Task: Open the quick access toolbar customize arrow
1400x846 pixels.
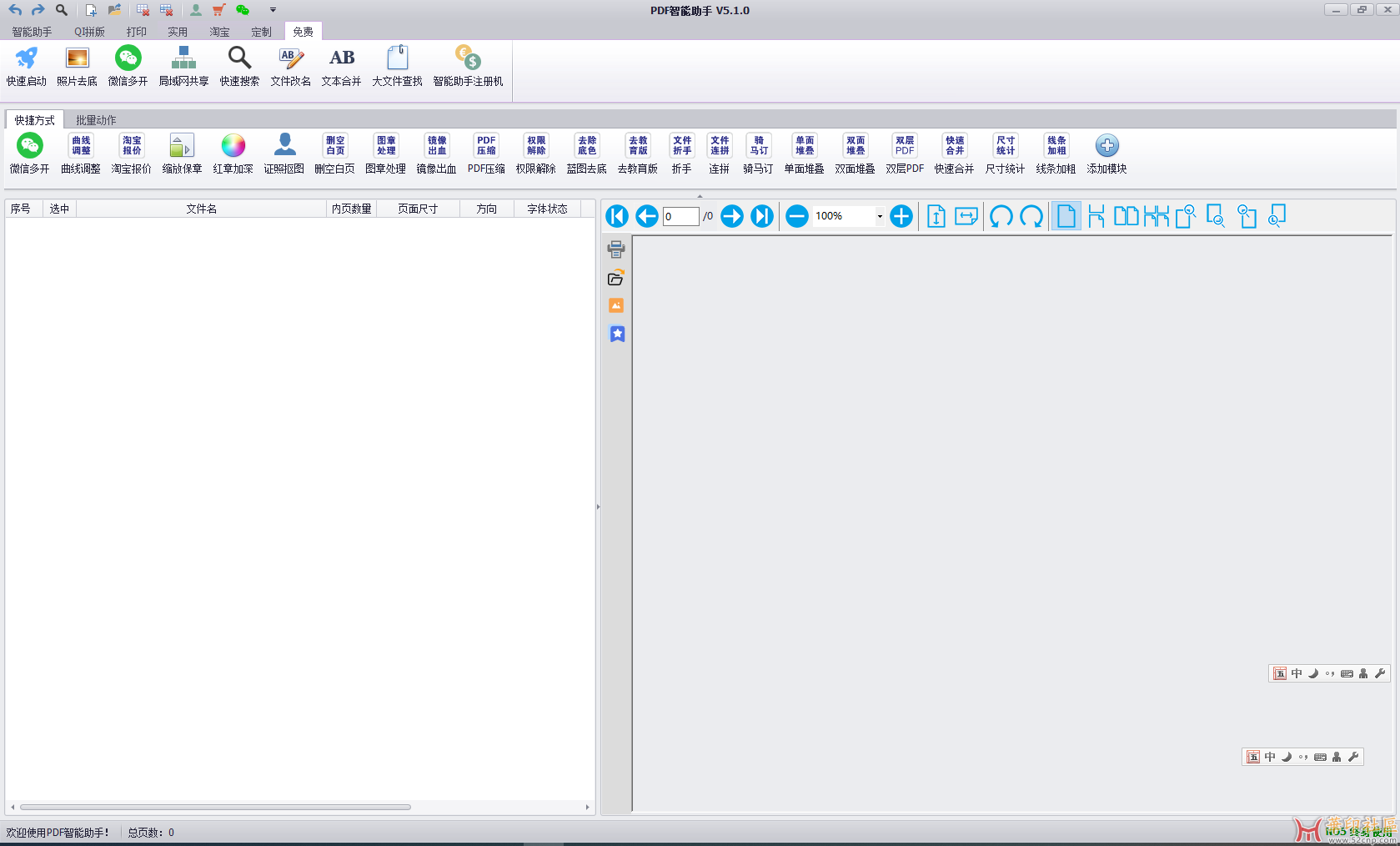Action: pos(273,10)
